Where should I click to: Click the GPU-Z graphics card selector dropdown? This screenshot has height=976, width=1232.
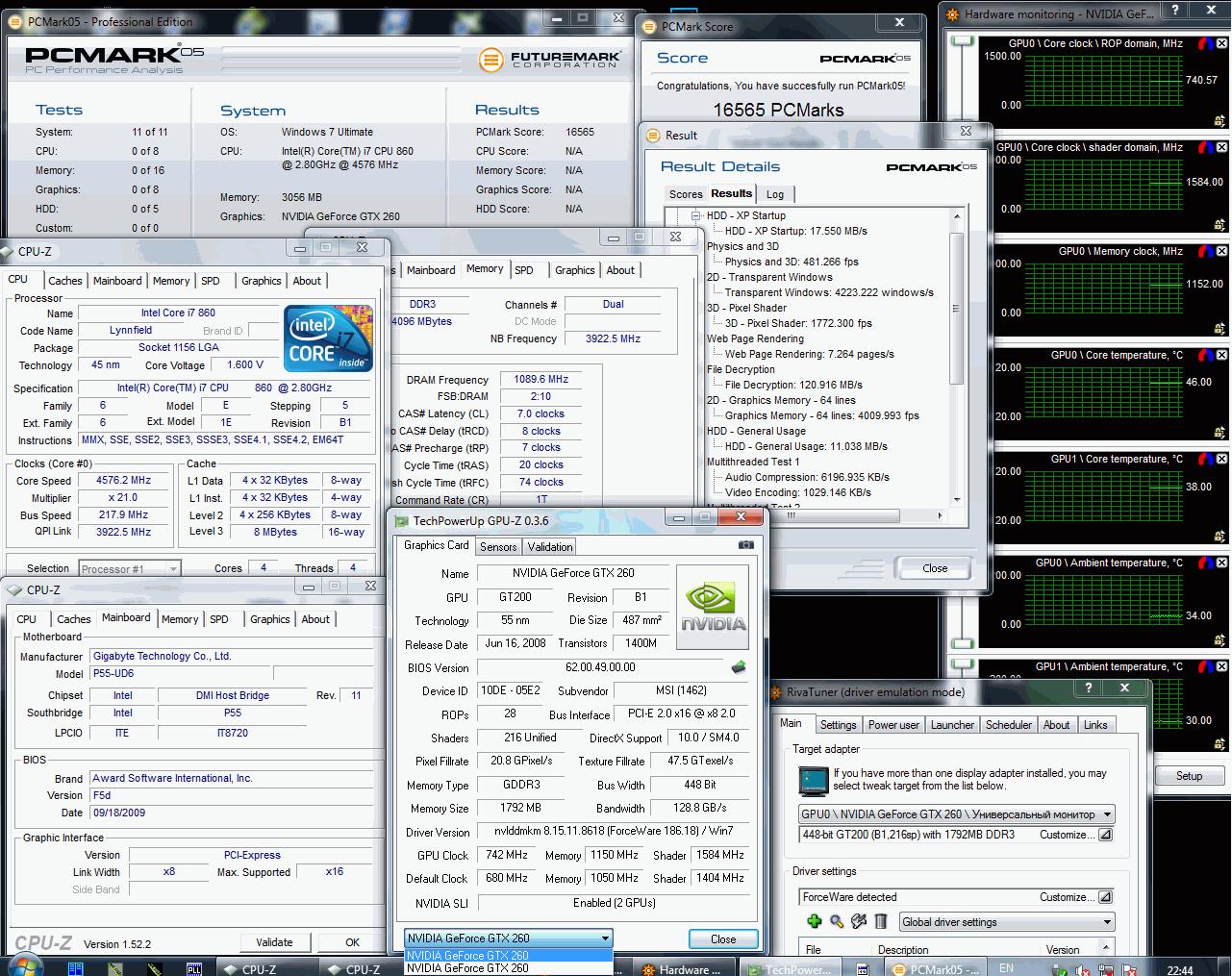coord(509,938)
